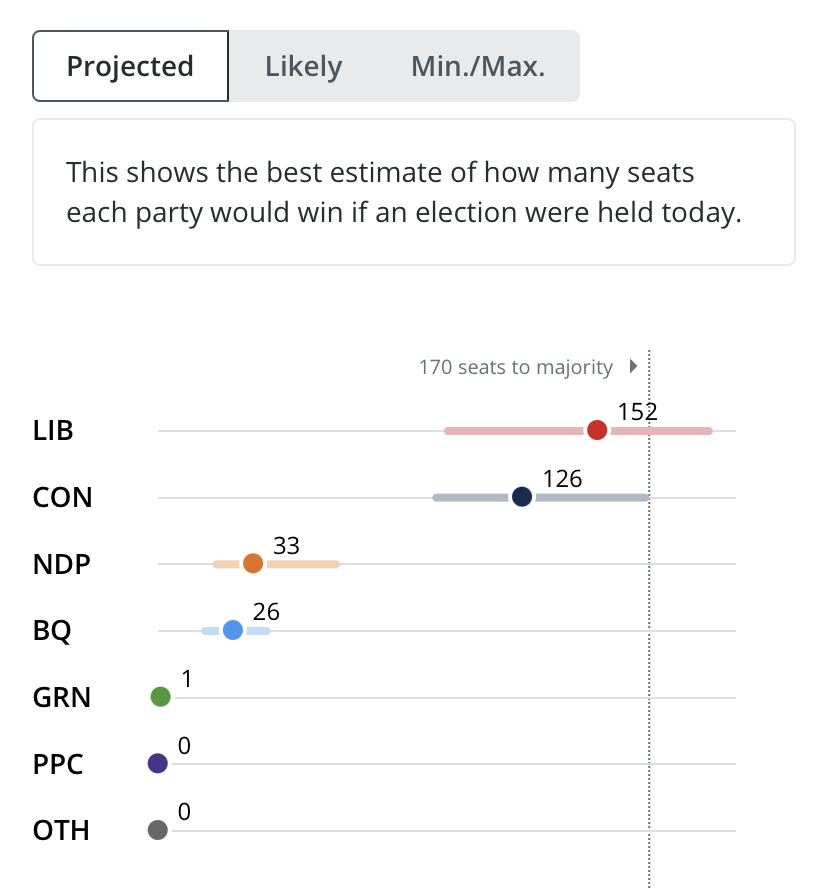Screen dimensions: 828x889
Task: Click the navy CON 126 seat dot
Action: click(x=522, y=497)
